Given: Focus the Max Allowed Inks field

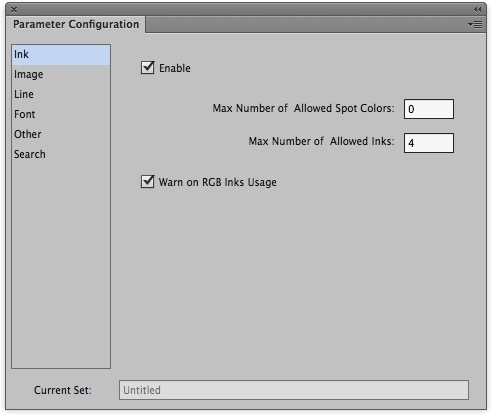Looking at the screenshot, I should tap(429, 143).
